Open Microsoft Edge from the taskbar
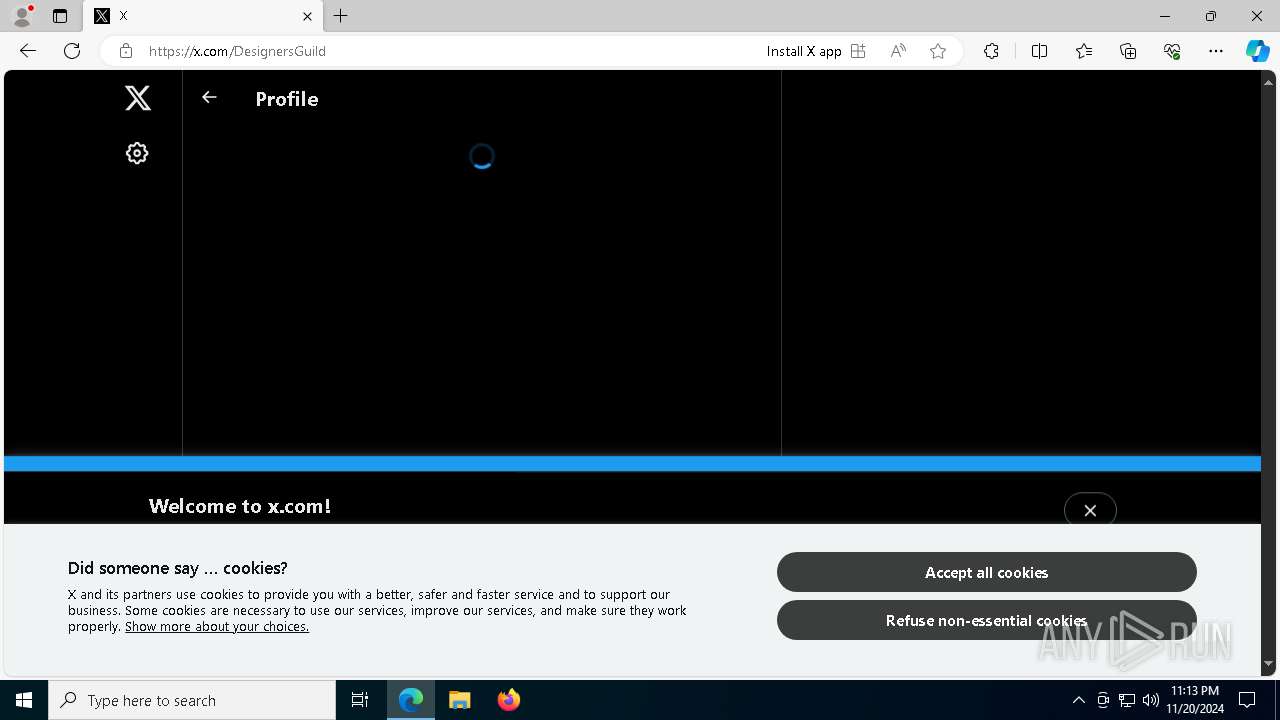Viewport: 1280px width, 720px height. pos(411,700)
